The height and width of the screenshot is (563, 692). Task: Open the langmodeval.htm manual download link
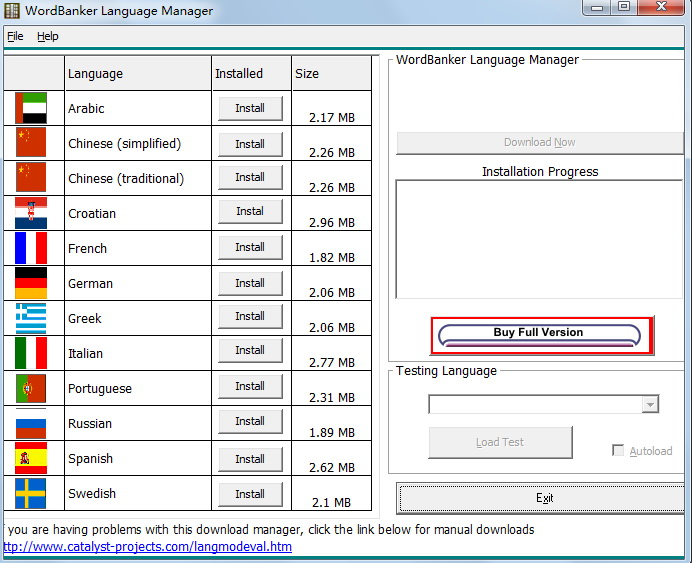tap(147, 547)
